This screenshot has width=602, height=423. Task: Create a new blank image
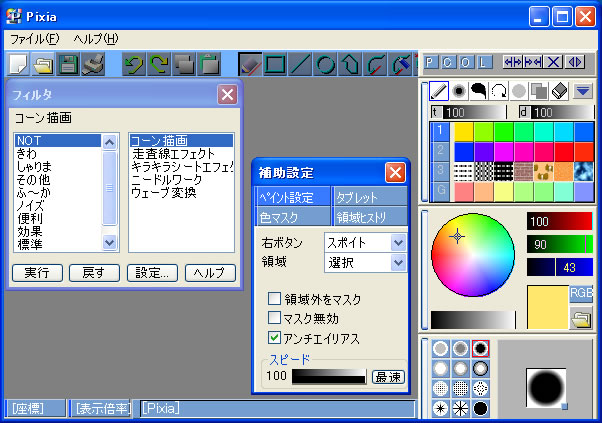[18, 64]
